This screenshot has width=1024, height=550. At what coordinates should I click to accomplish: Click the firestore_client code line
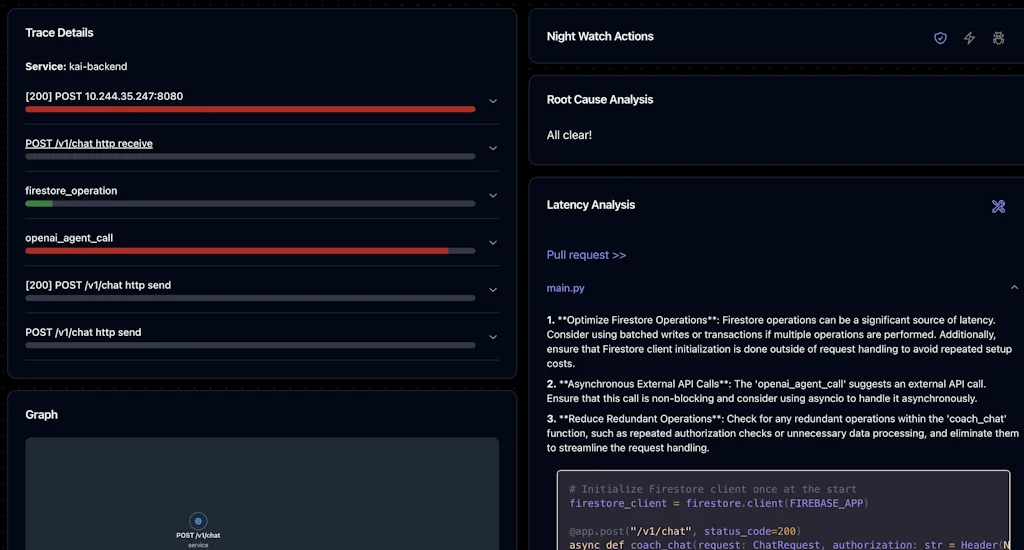click(718, 504)
